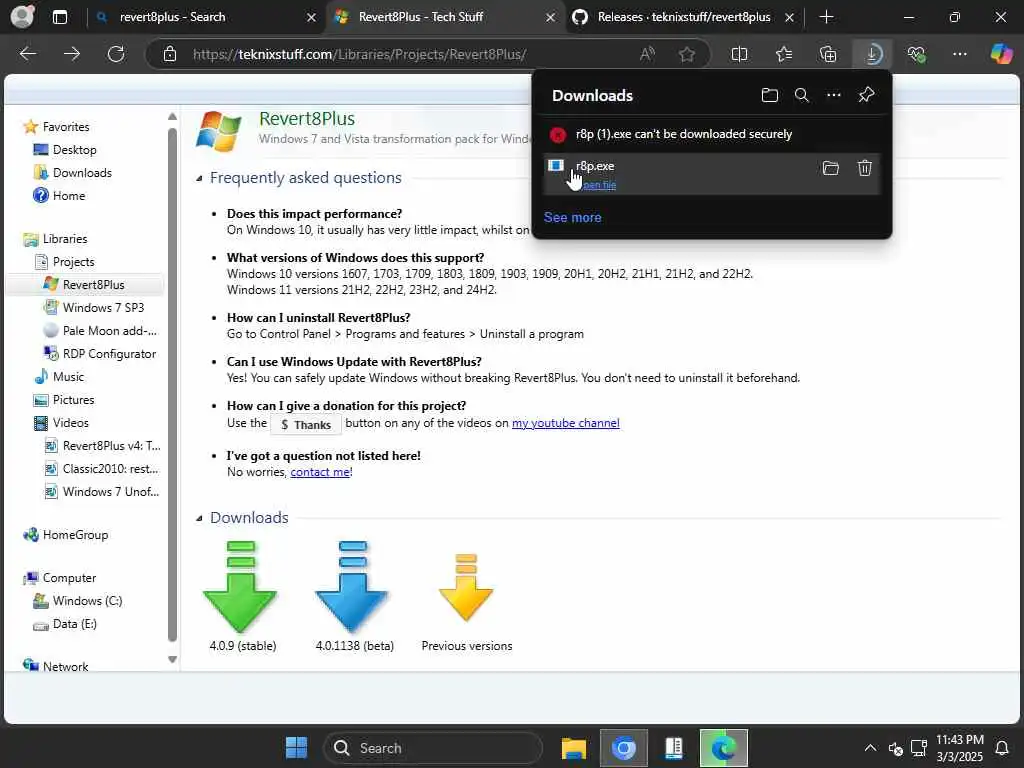This screenshot has width=1024, height=768.
Task: Select Pictures library in sidebar
Action: 73,400
